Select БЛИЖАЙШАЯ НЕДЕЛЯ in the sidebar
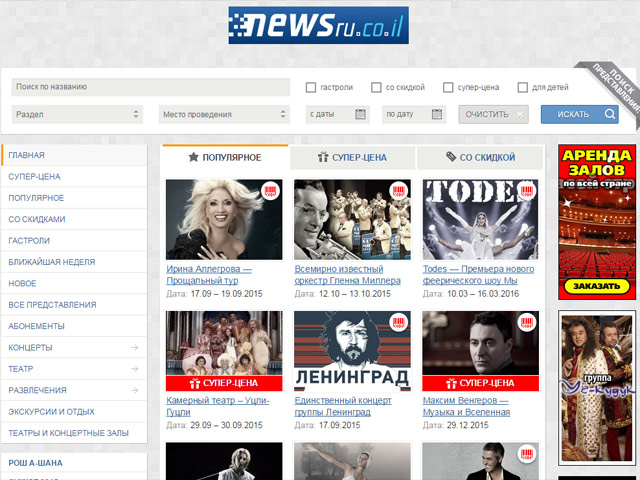 74,262
